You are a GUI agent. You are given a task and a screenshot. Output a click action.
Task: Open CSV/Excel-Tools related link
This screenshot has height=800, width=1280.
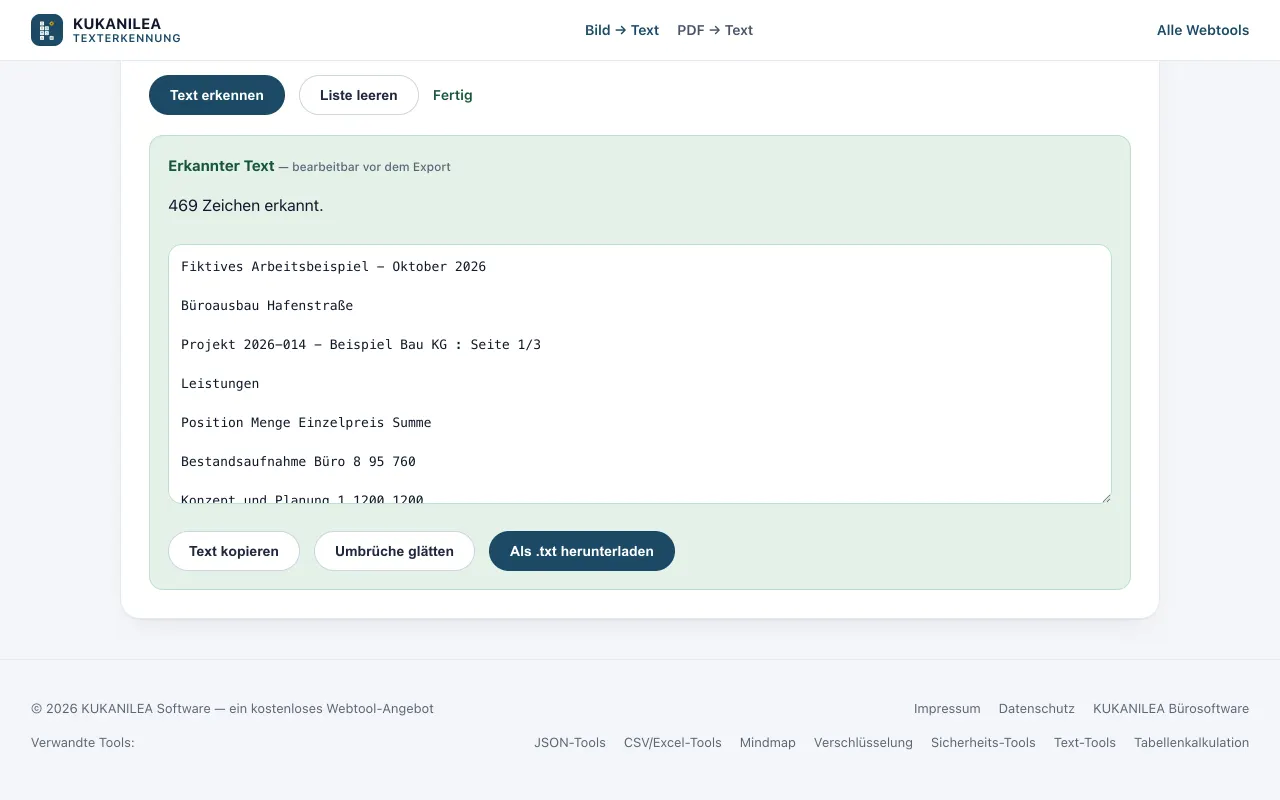(x=673, y=742)
